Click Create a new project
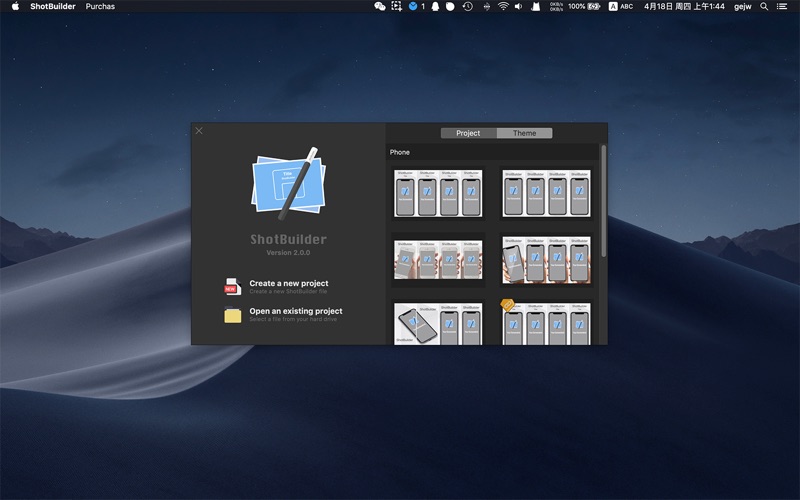The image size is (800, 500). pos(288,284)
